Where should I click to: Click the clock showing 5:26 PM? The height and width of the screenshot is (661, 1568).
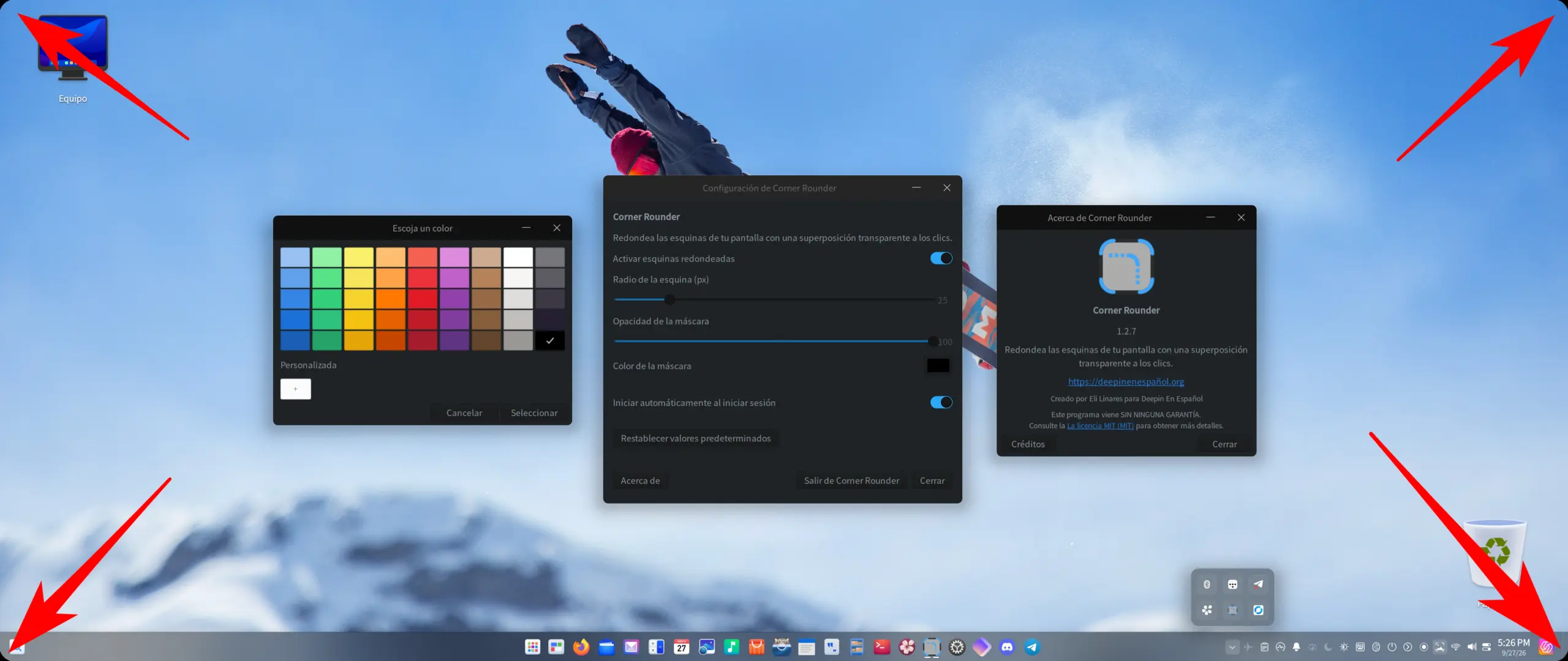click(x=1513, y=643)
